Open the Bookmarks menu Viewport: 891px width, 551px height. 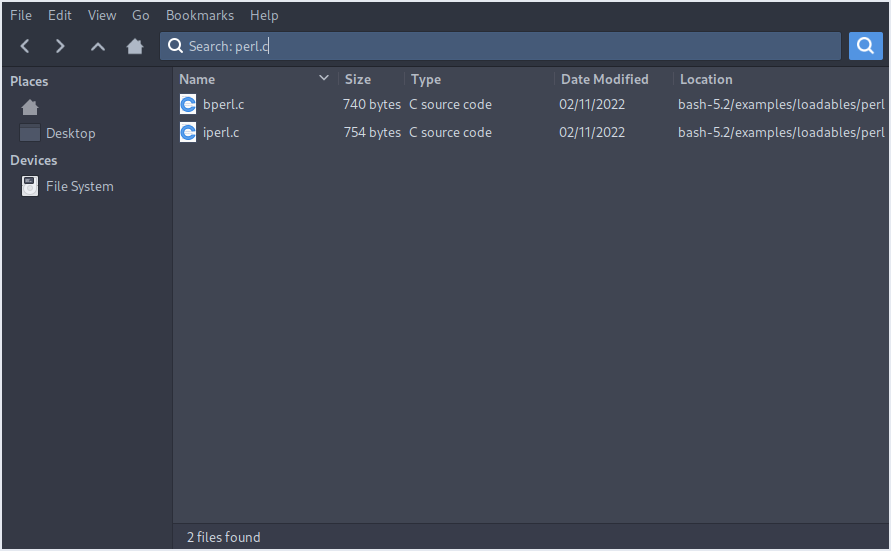click(199, 15)
